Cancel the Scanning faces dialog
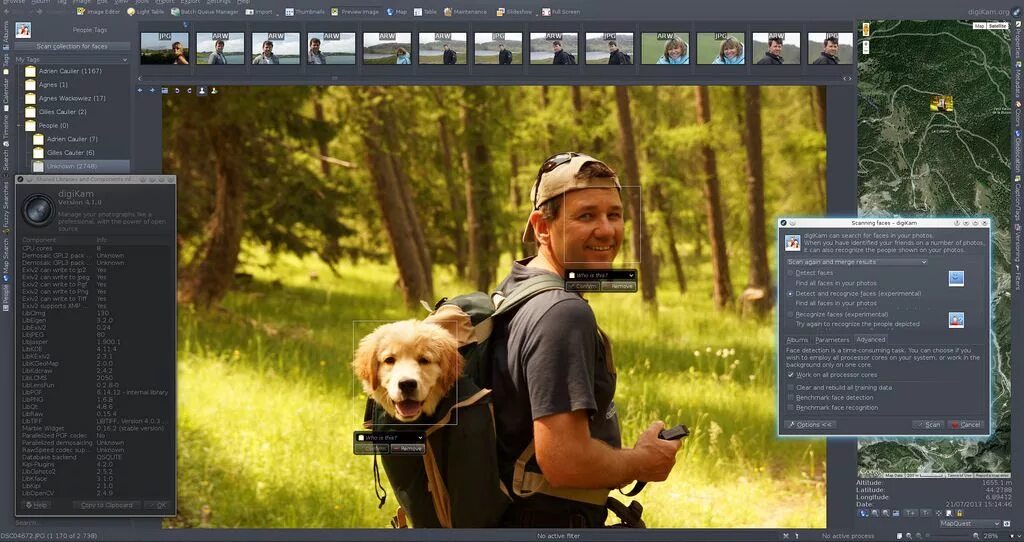The image size is (1024, 542). (965, 424)
